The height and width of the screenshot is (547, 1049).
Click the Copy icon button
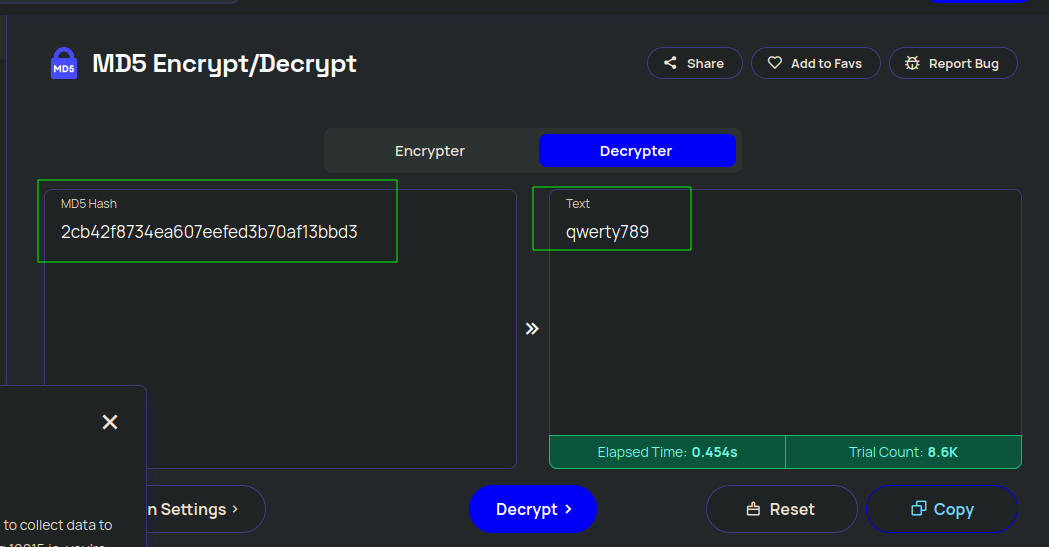[918, 509]
